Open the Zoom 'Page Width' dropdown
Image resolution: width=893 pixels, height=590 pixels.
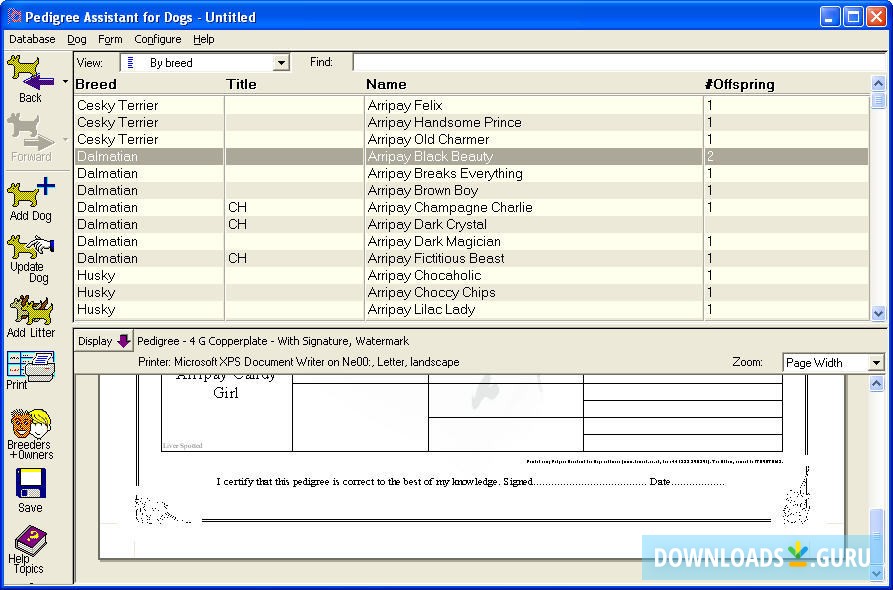point(876,363)
